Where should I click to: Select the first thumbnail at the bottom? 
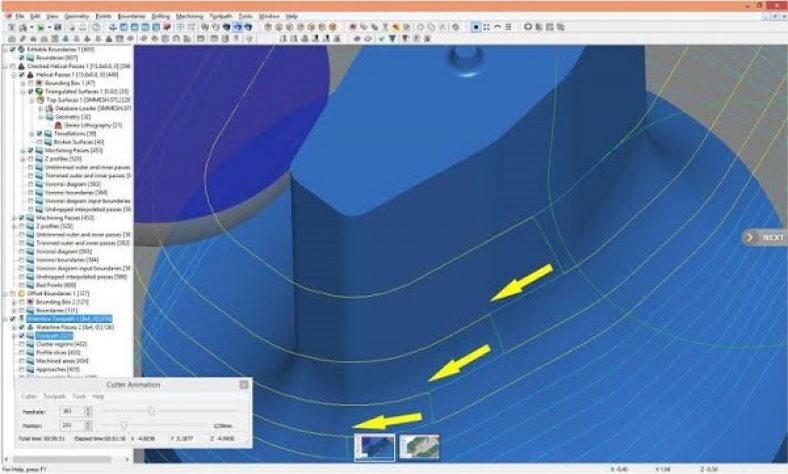tap(374, 447)
